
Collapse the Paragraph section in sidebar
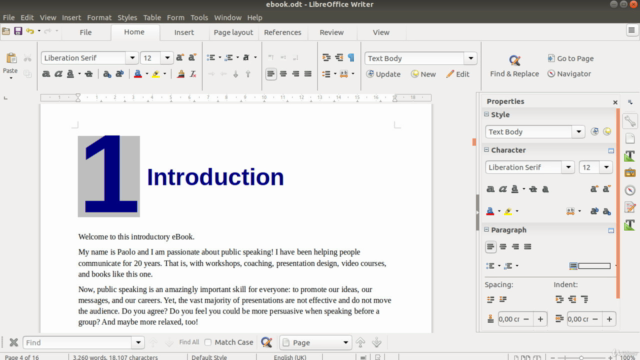coord(487,230)
